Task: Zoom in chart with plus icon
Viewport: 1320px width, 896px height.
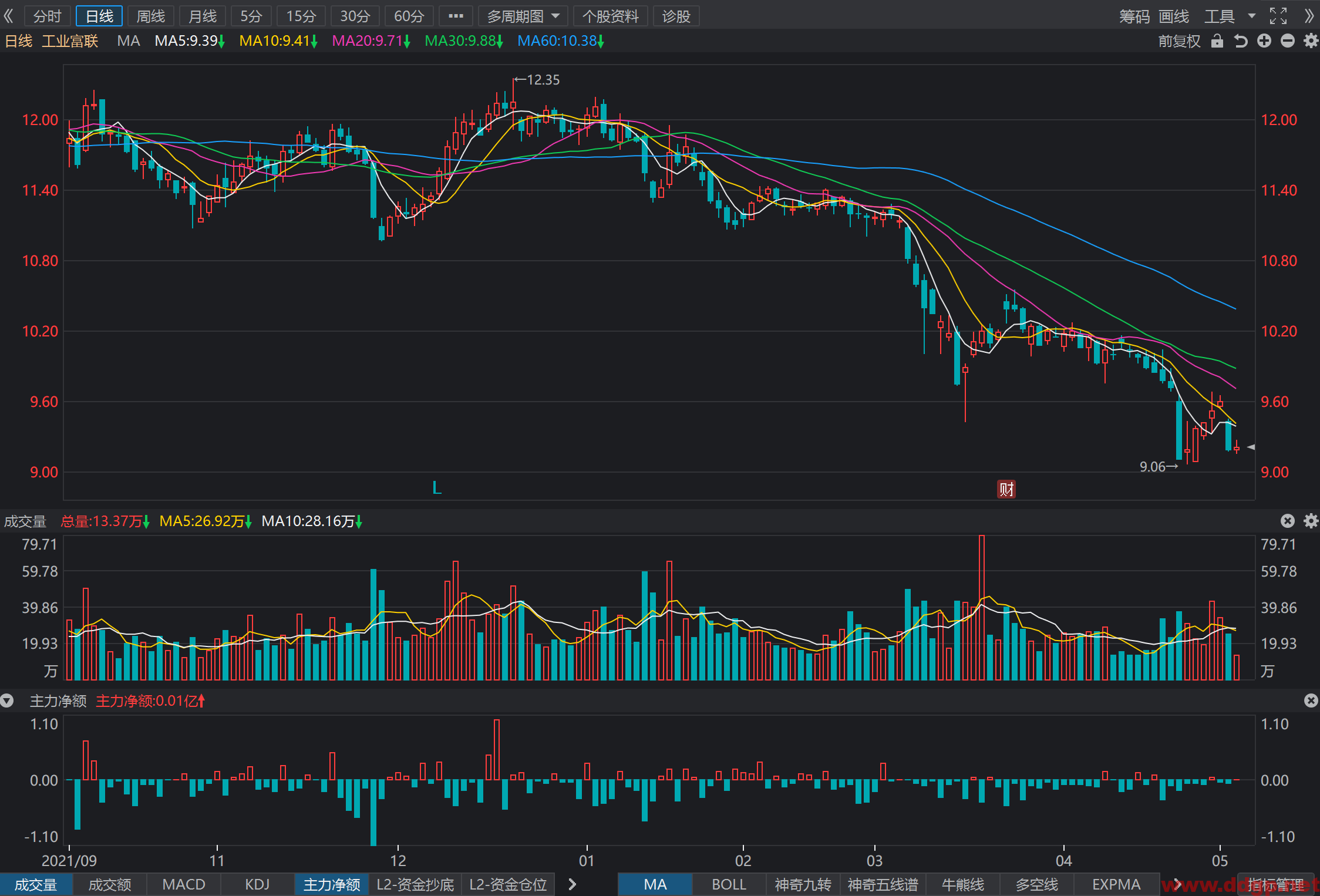Action: point(1264,41)
